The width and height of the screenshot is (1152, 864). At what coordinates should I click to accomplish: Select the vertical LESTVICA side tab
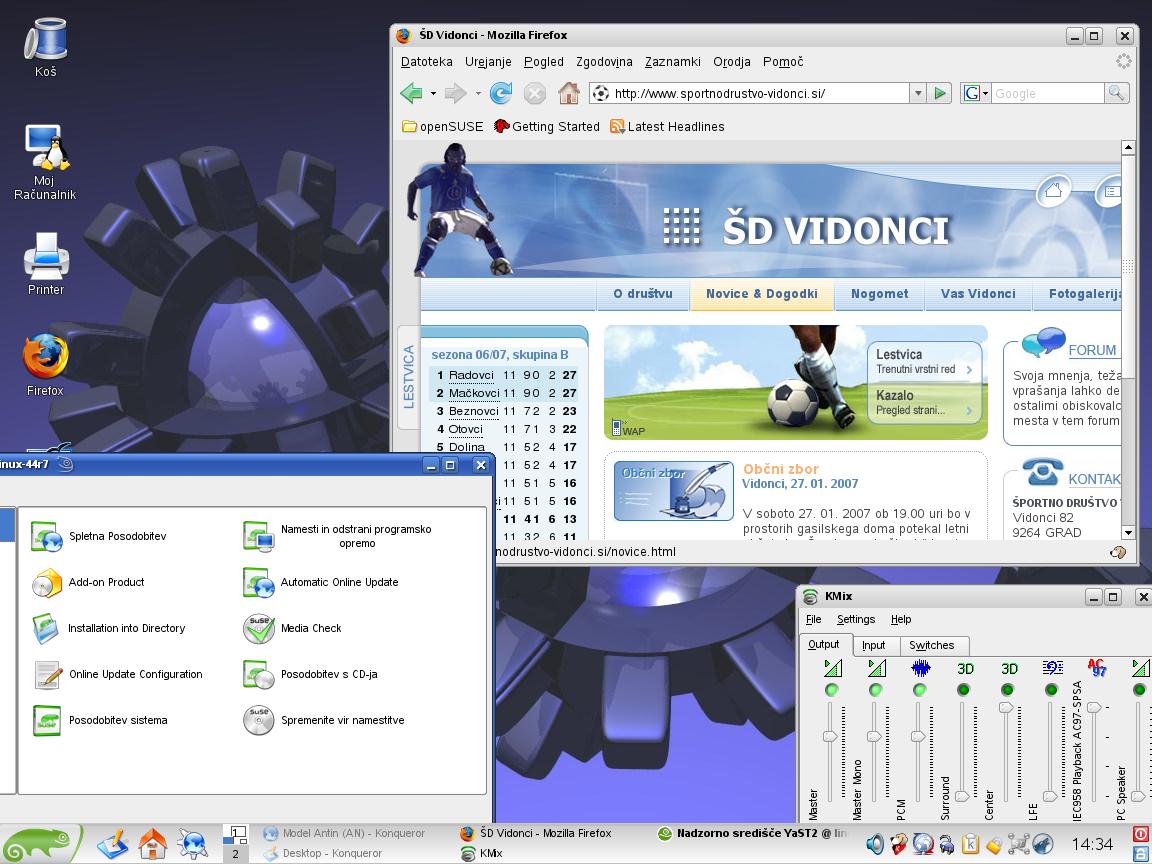tap(408, 377)
